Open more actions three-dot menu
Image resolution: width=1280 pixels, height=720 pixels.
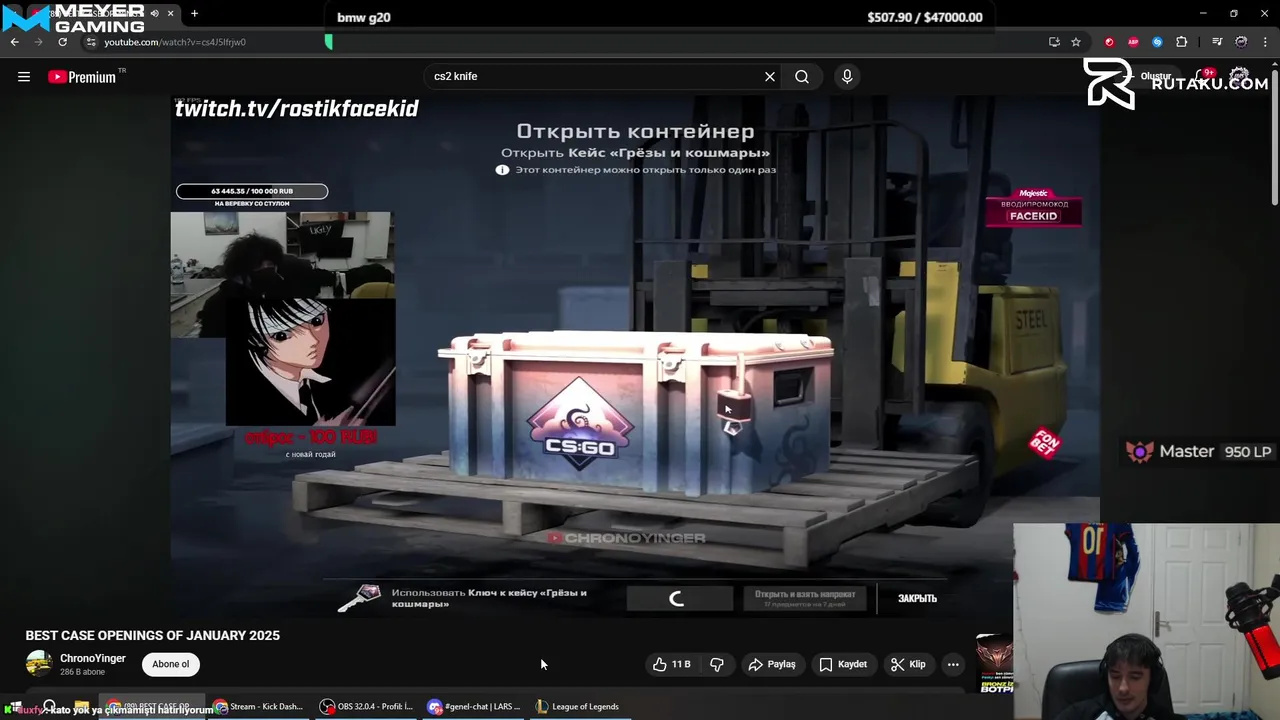pos(953,664)
